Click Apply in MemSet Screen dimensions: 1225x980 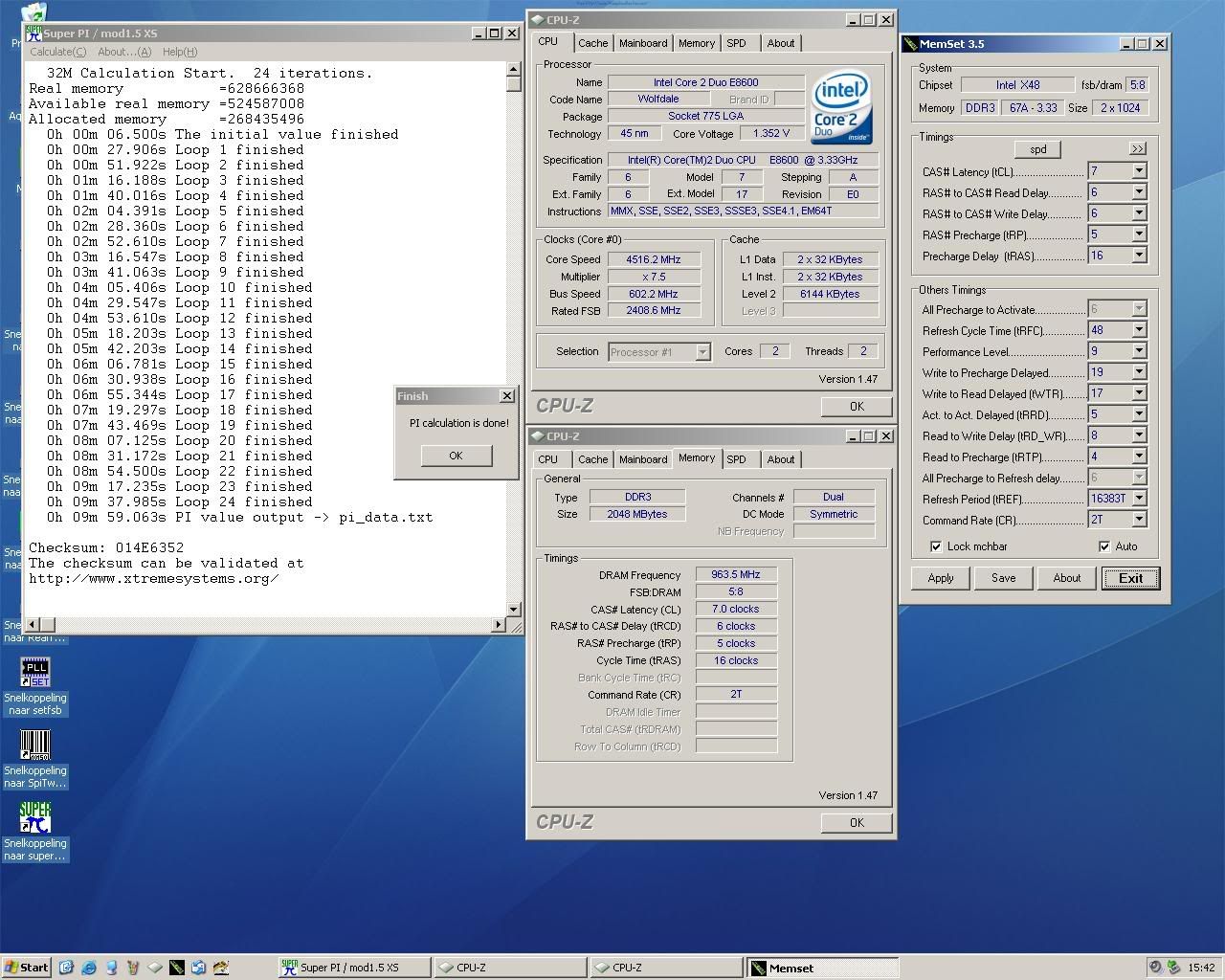tap(941, 578)
